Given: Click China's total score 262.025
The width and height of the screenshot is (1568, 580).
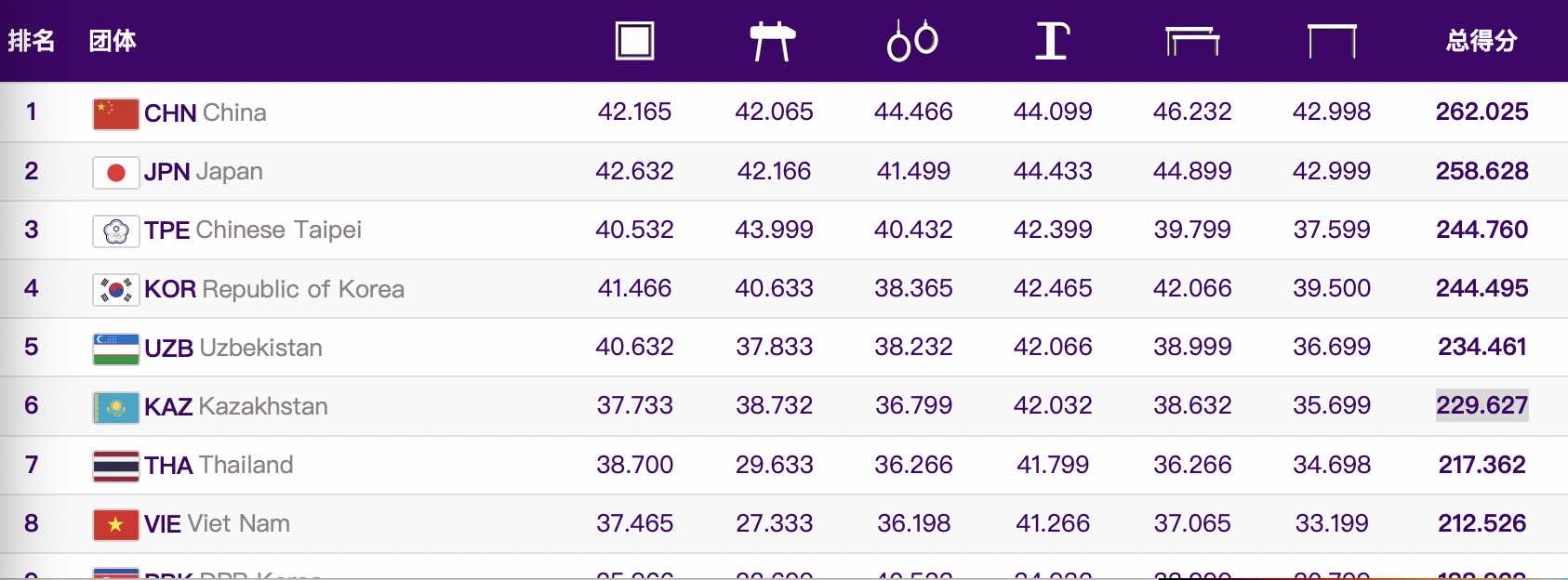Looking at the screenshot, I should point(1482,112).
